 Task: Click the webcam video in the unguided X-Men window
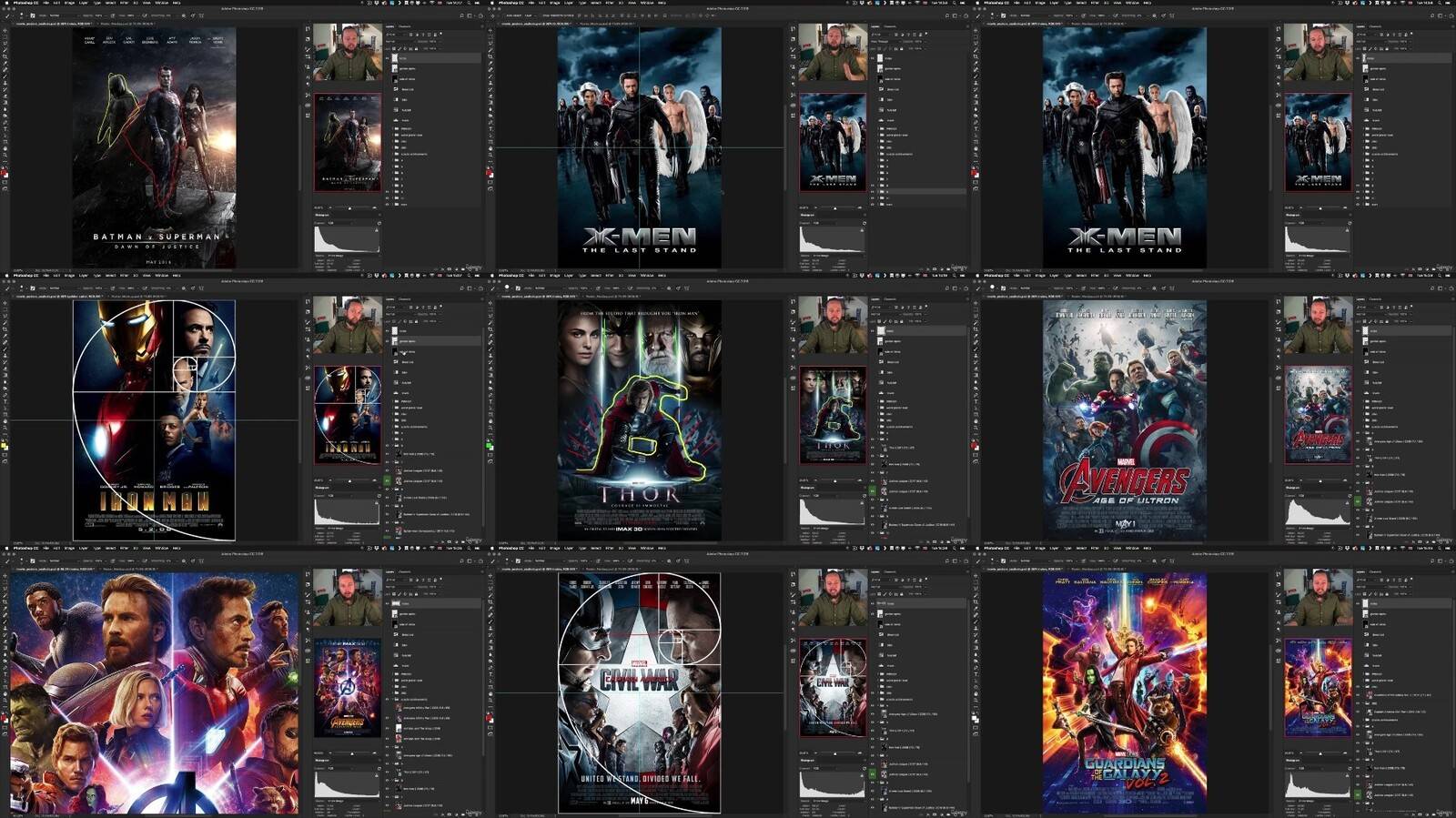[x=1318, y=52]
